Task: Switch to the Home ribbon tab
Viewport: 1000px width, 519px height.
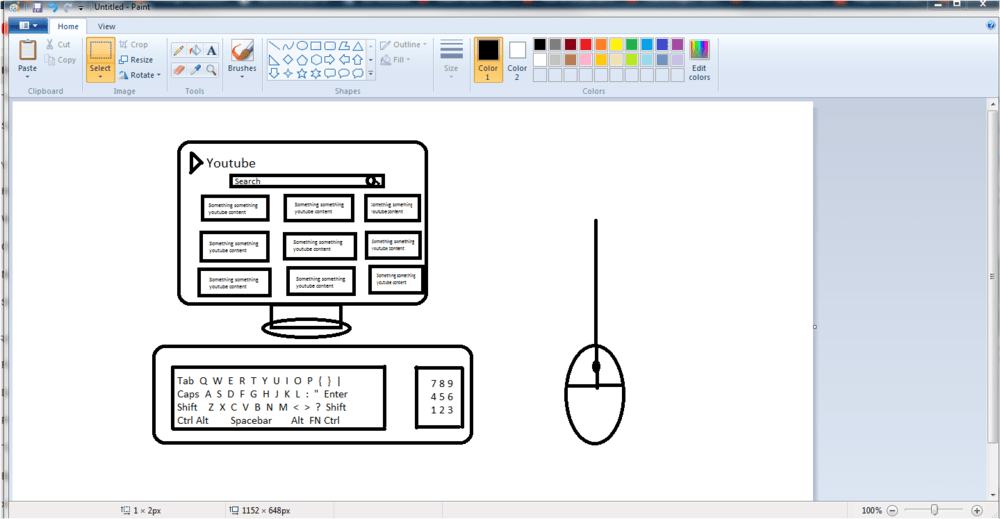Action: tap(68, 26)
